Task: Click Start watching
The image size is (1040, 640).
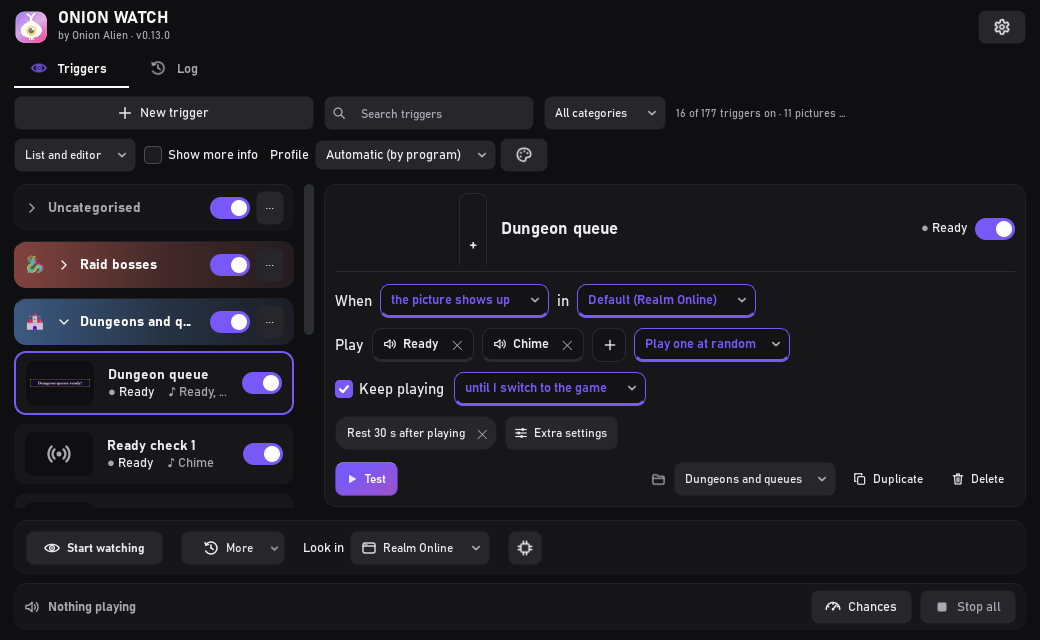Action: 94,548
